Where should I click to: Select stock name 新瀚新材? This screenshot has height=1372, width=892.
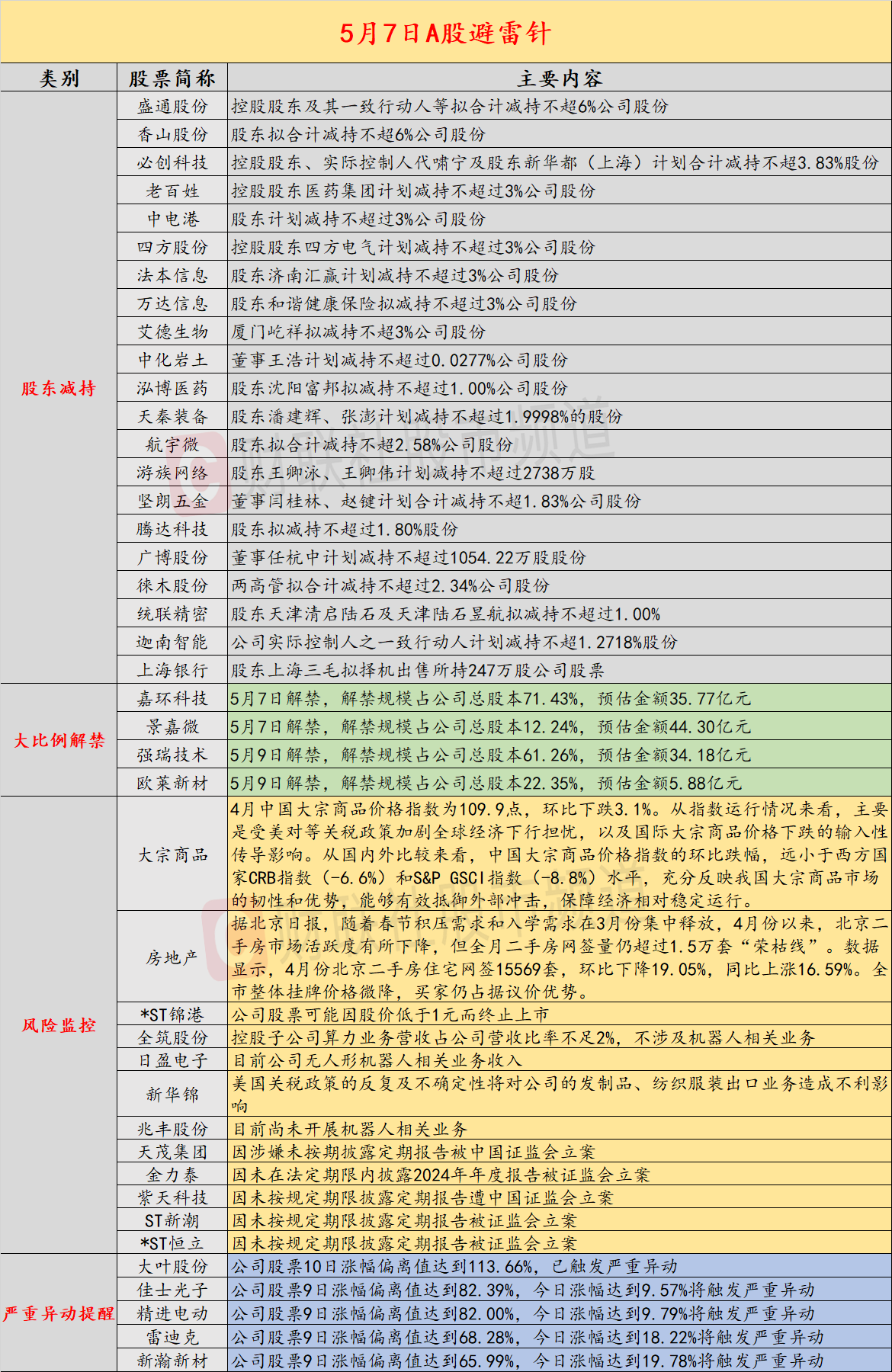pyautogui.click(x=172, y=1361)
